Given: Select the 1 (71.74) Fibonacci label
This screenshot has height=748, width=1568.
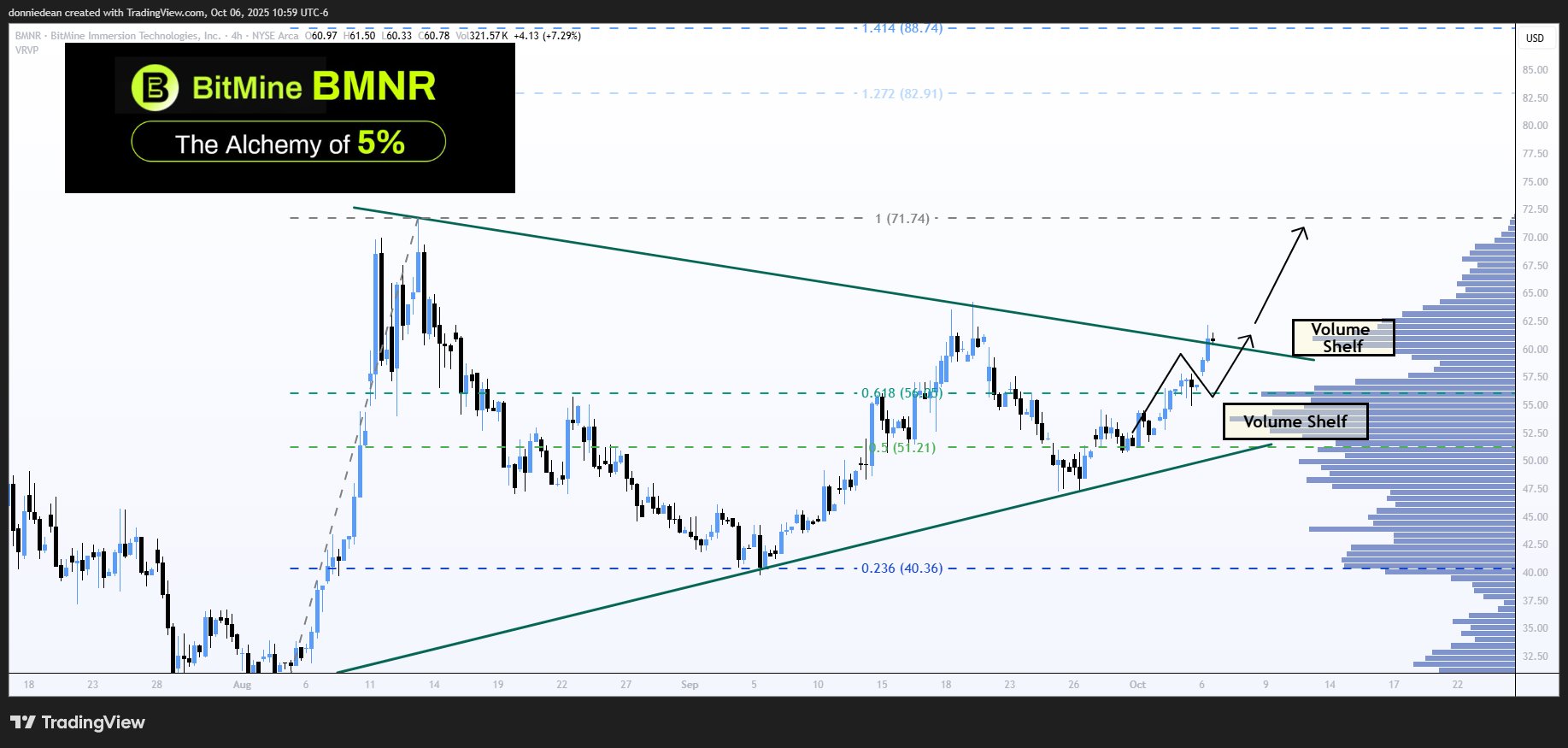Looking at the screenshot, I should (901, 218).
